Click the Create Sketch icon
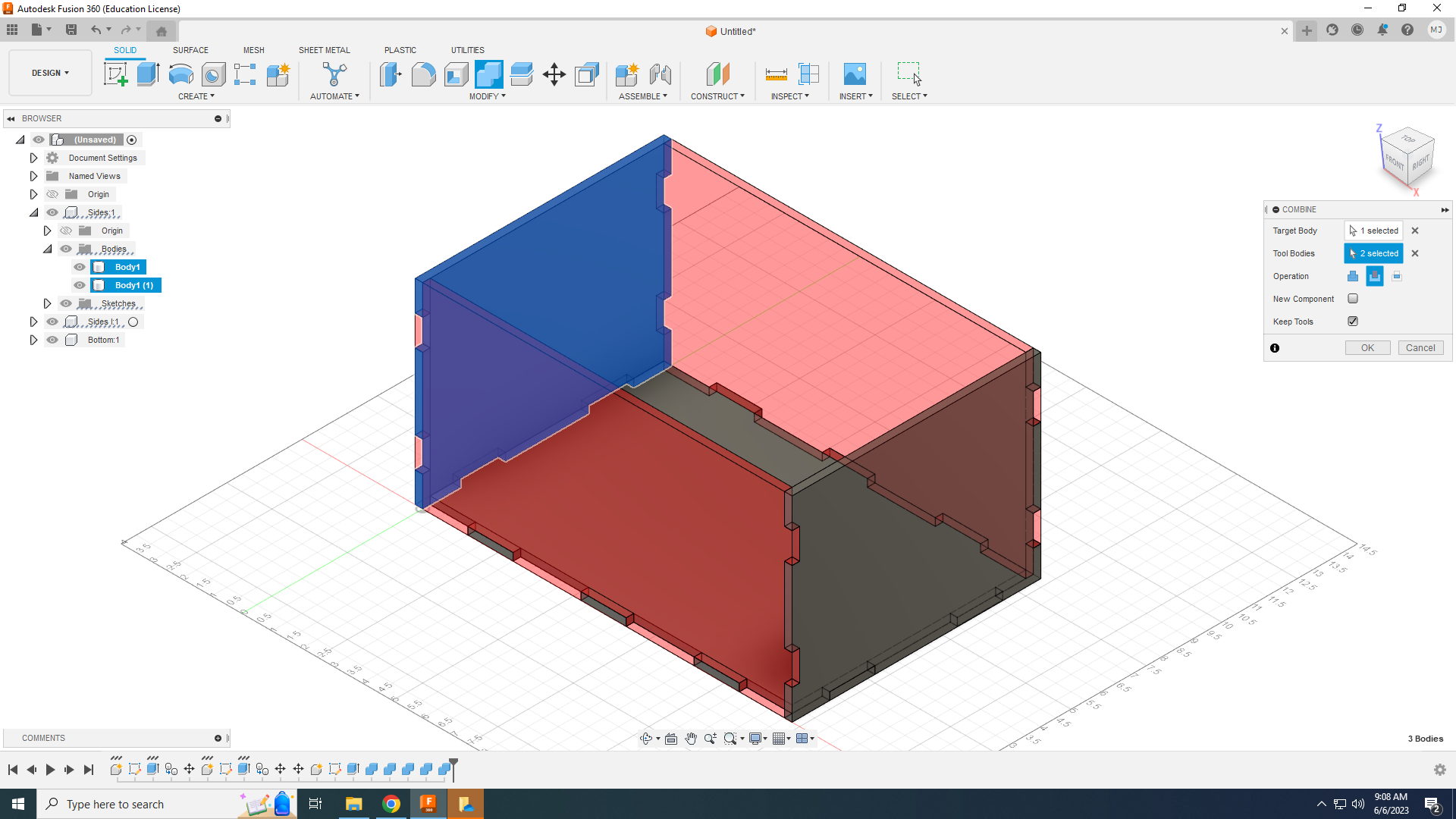 pos(115,74)
